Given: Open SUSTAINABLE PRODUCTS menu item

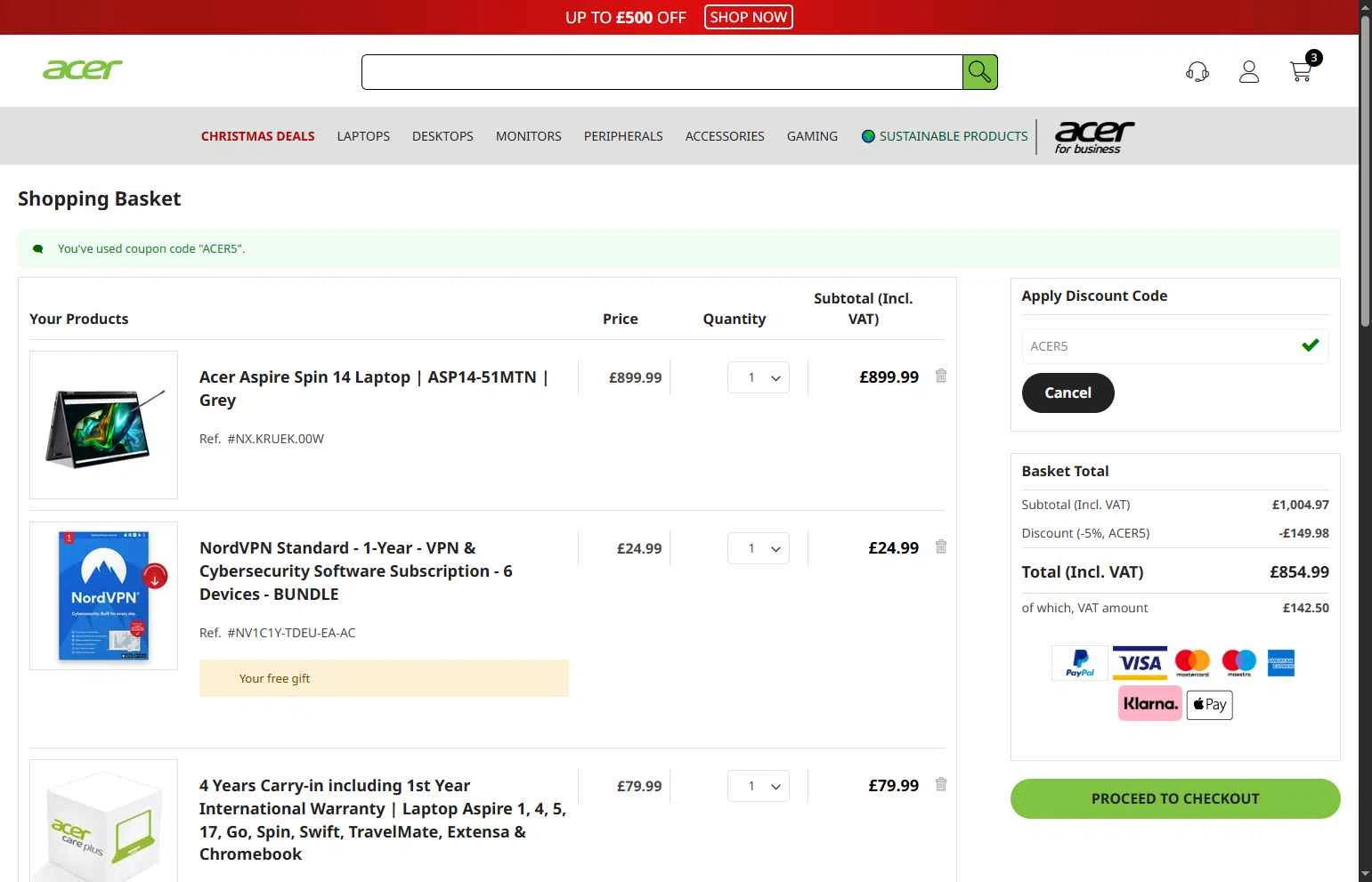Looking at the screenshot, I should click(954, 136).
